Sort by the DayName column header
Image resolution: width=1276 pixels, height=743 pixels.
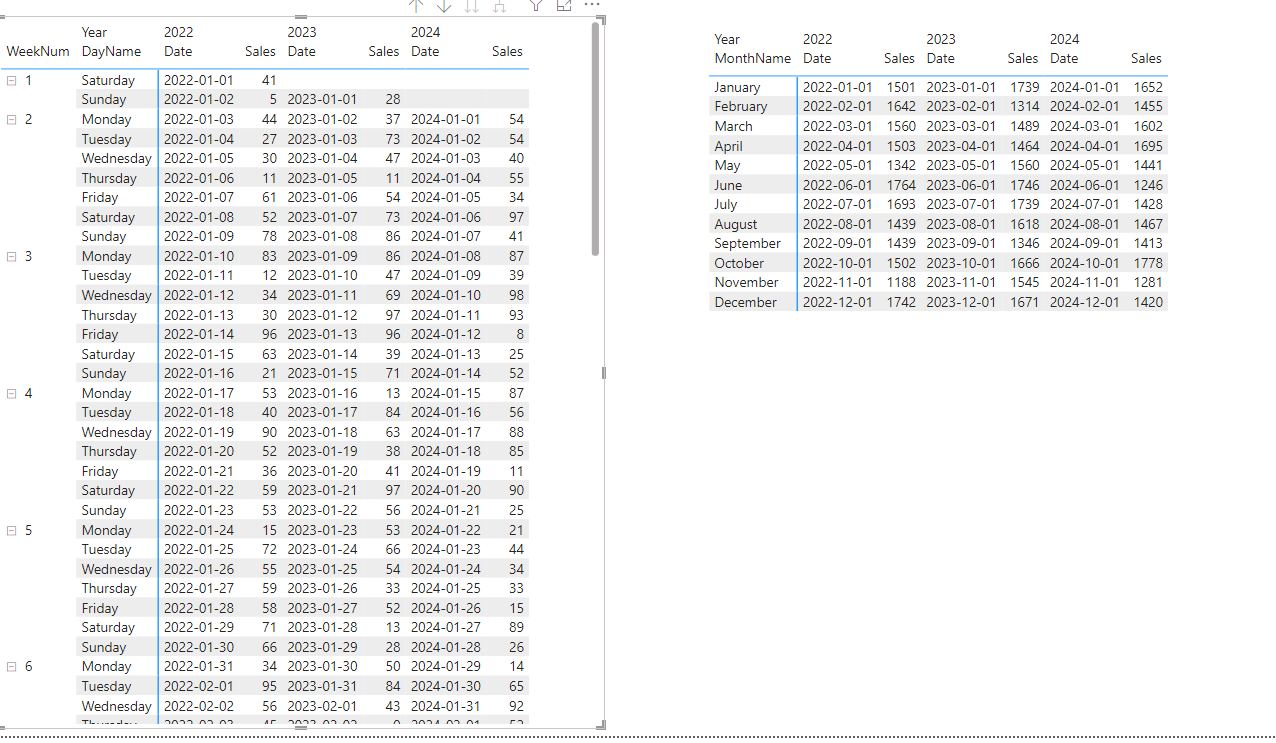[111, 51]
